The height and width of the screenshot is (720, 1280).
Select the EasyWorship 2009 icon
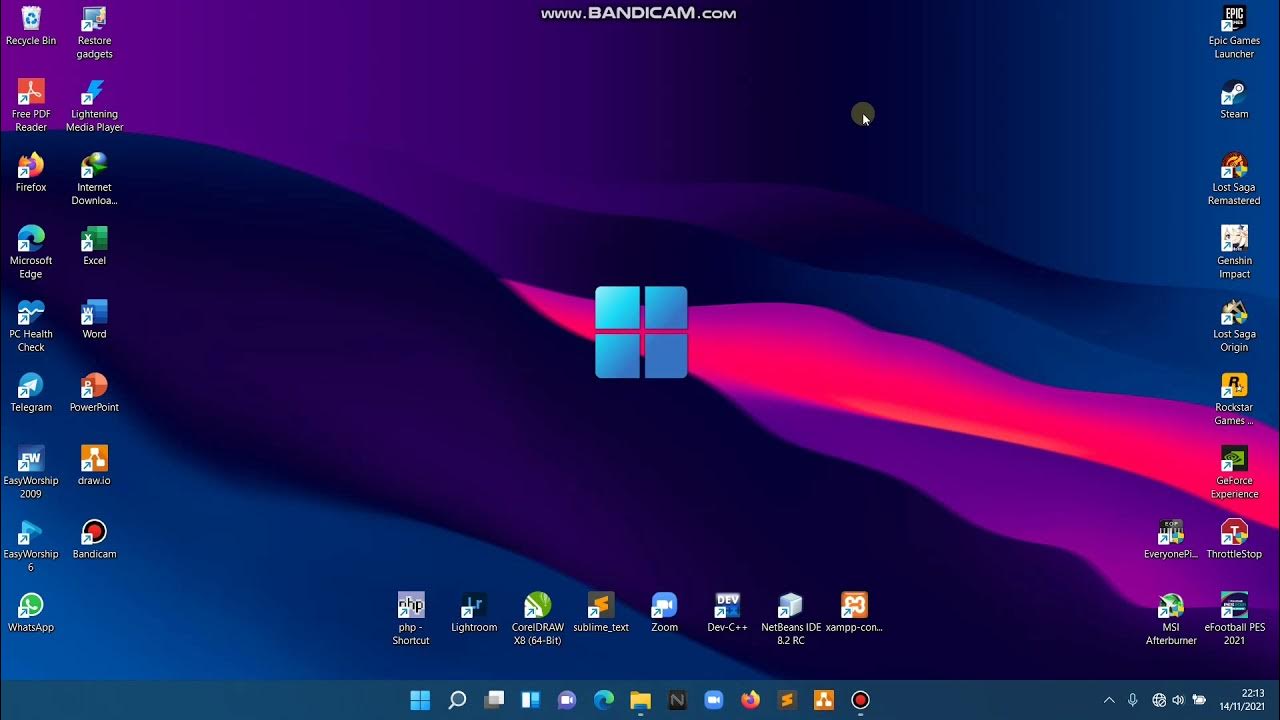[x=31, y=472]
